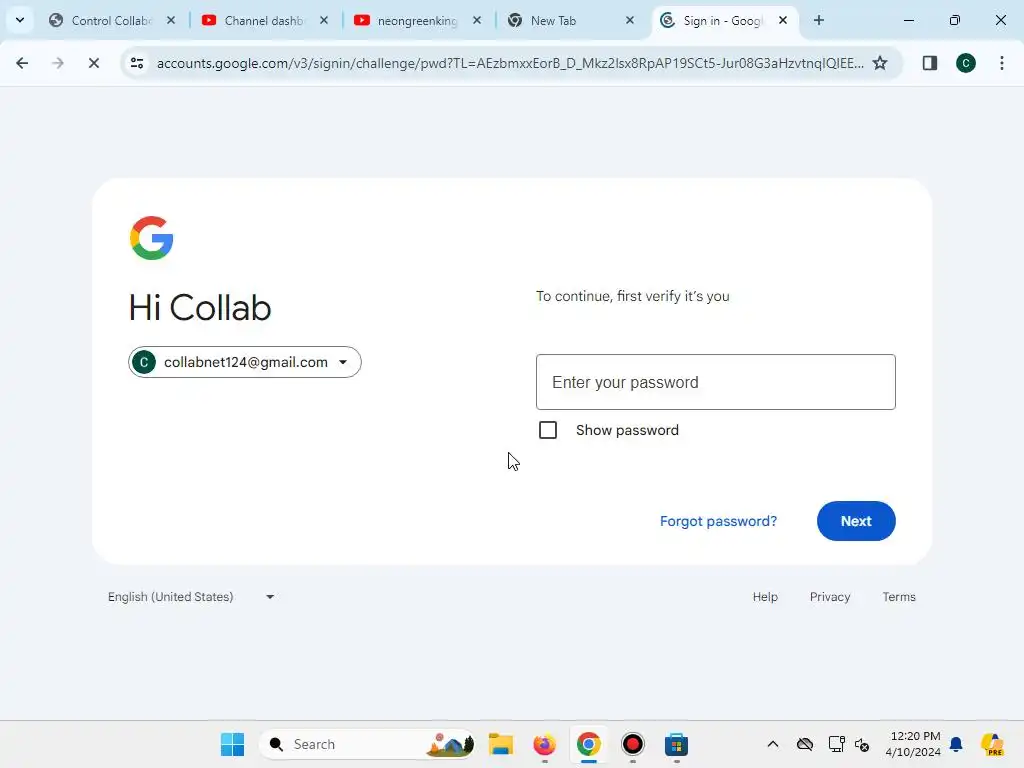Screen dimensions: 1024x768
Task: Open the Help link
Action: coord(765,597)
